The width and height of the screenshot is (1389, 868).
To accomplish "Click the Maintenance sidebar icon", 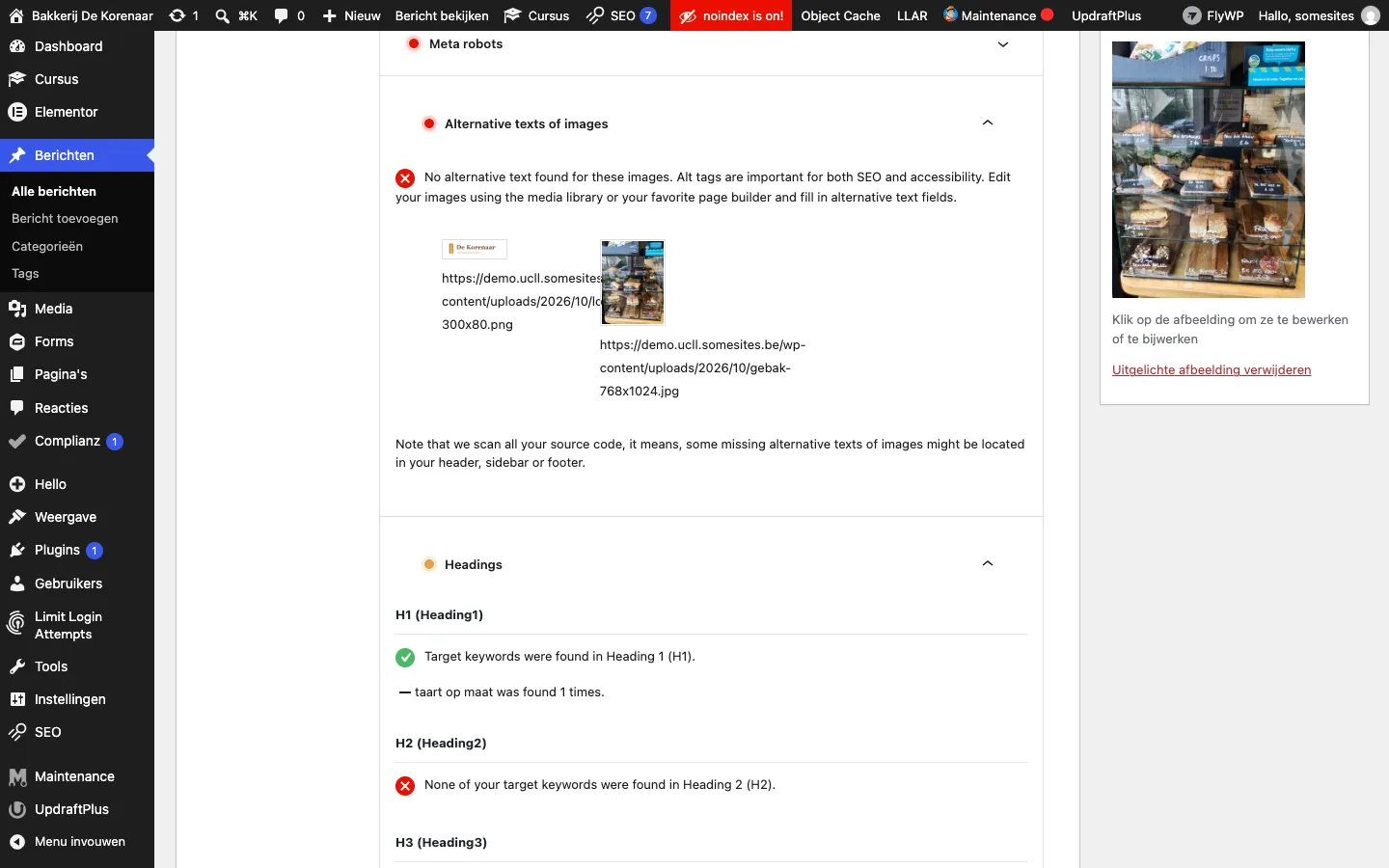I will (17, 776).
